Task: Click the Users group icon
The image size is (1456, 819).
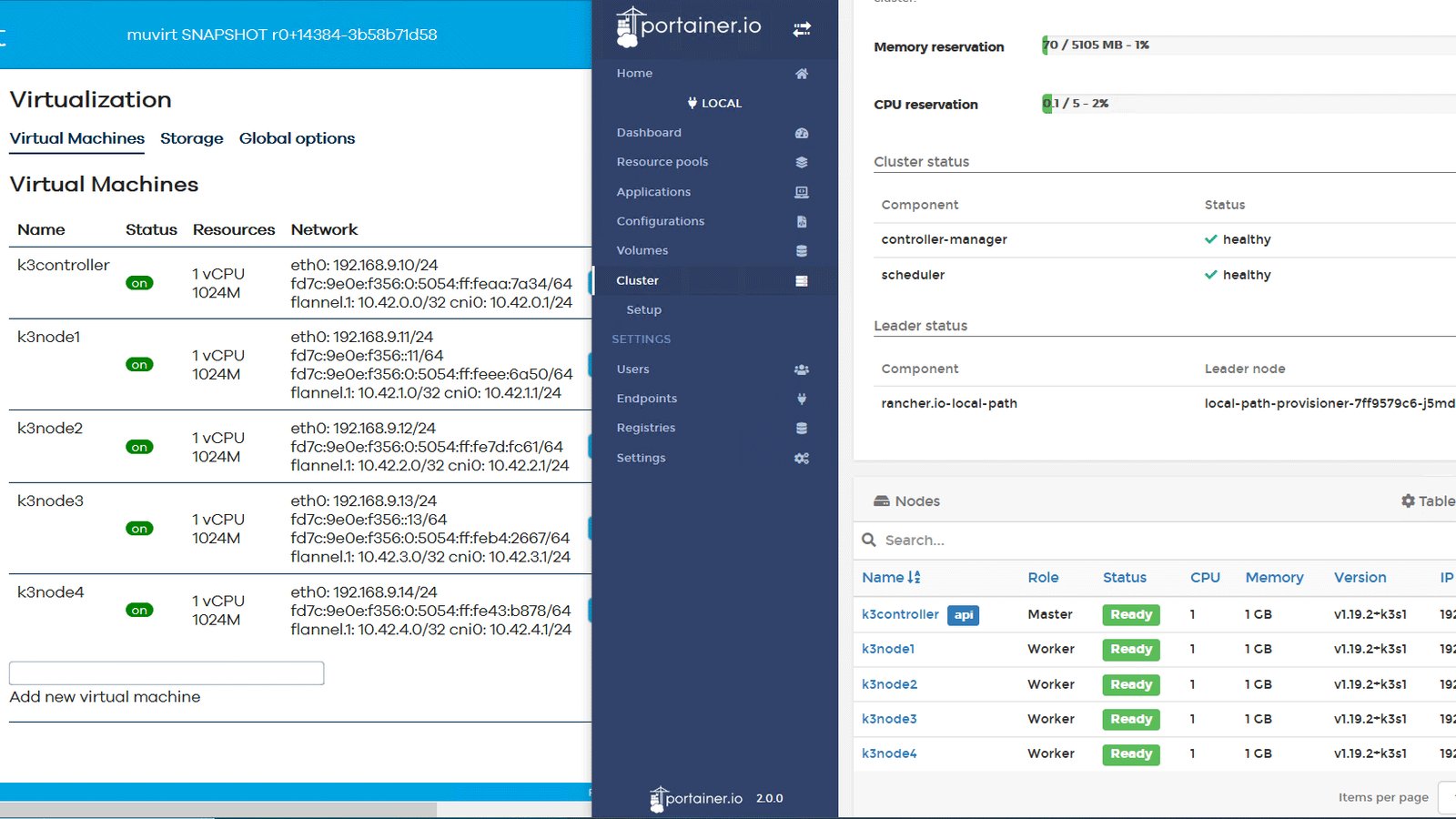Action: pyautogui.click(x=802, y=369)
